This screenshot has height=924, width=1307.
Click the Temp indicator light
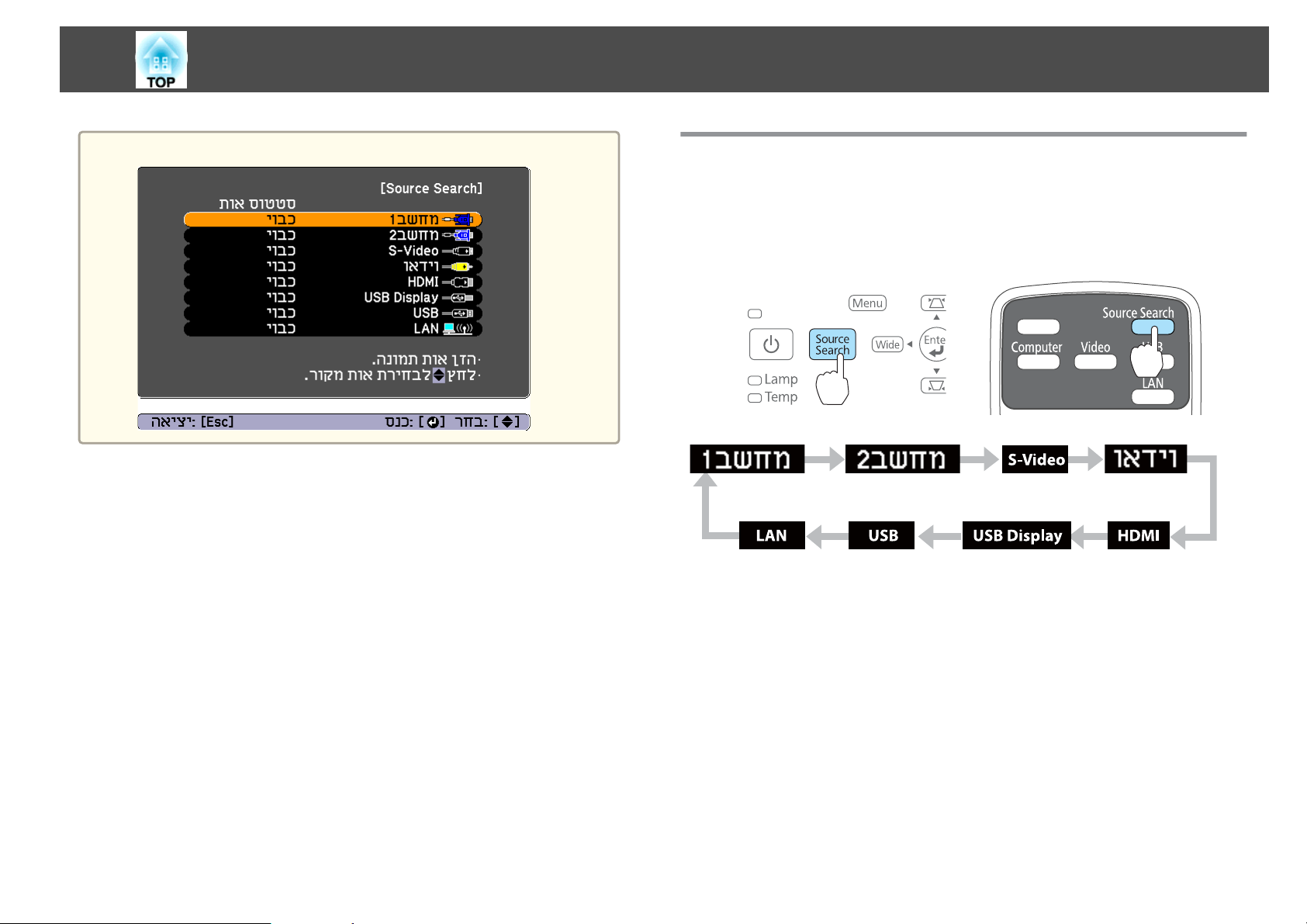[755, 398]
